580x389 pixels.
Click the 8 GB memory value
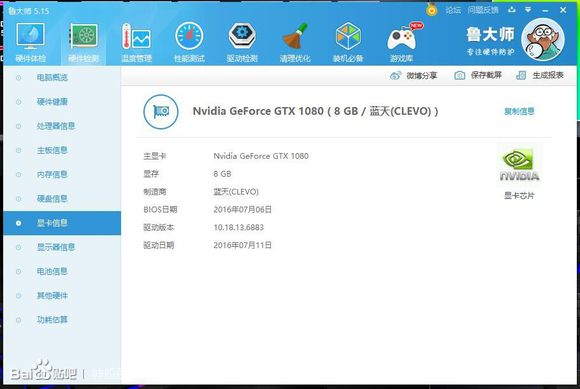[222, 174]
